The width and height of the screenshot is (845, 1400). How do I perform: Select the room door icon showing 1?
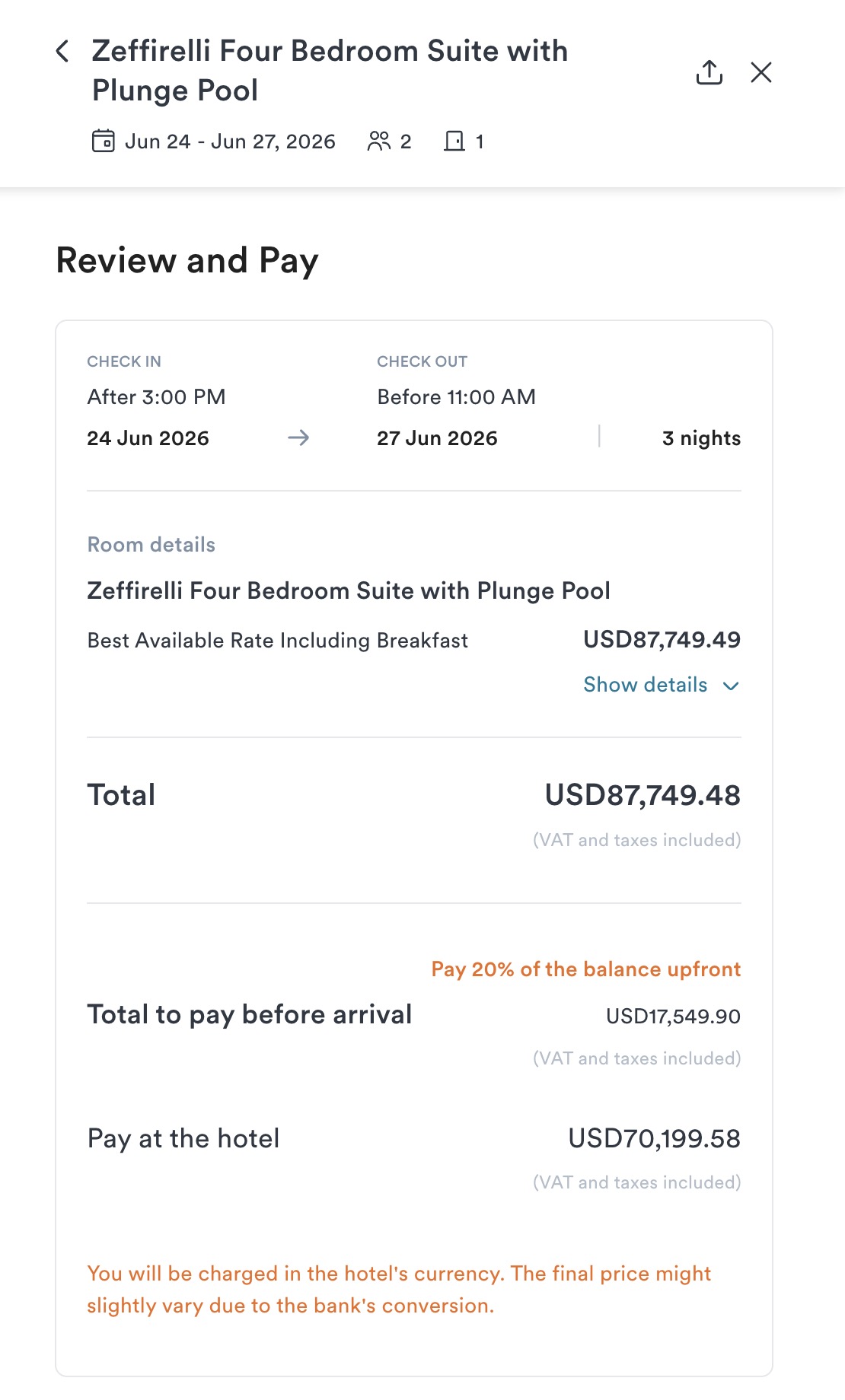[x=454, y=142]
